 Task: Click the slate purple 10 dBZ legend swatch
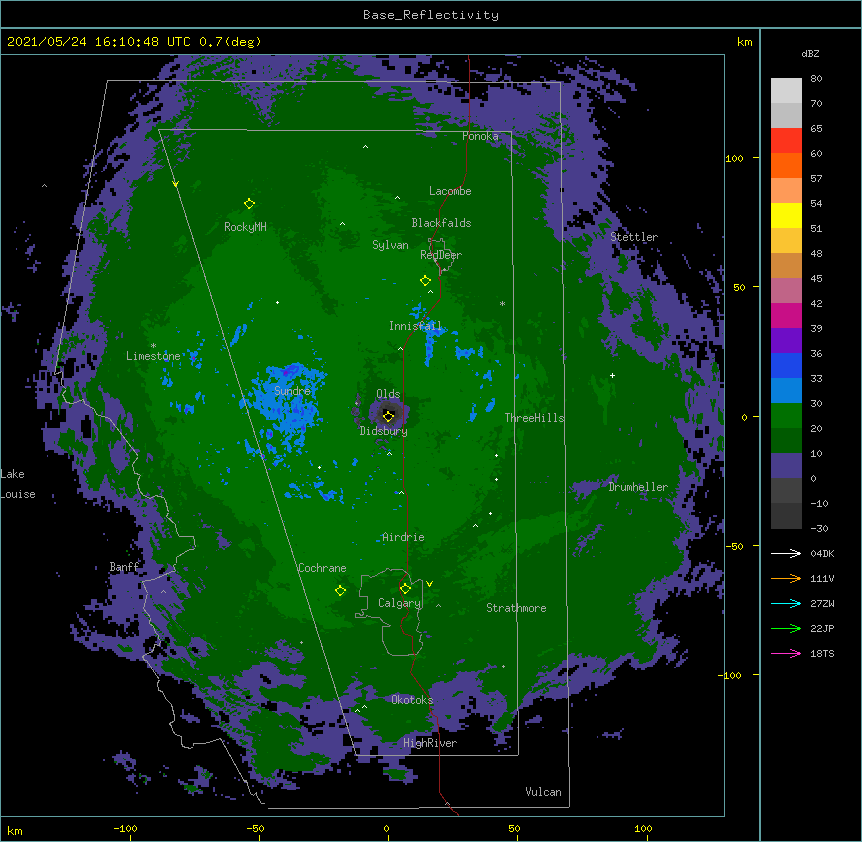click(786, 466)
